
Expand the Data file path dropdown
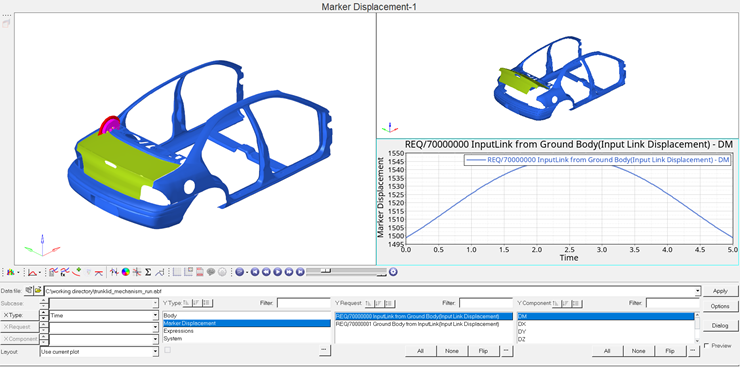click(x=697, y=291)
